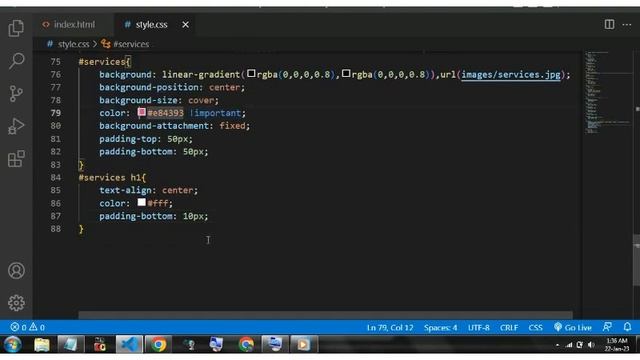Screen dimensions: 640x360
Task: Click Ln 79, Col 12 in status bar
Action: point(390,328)
